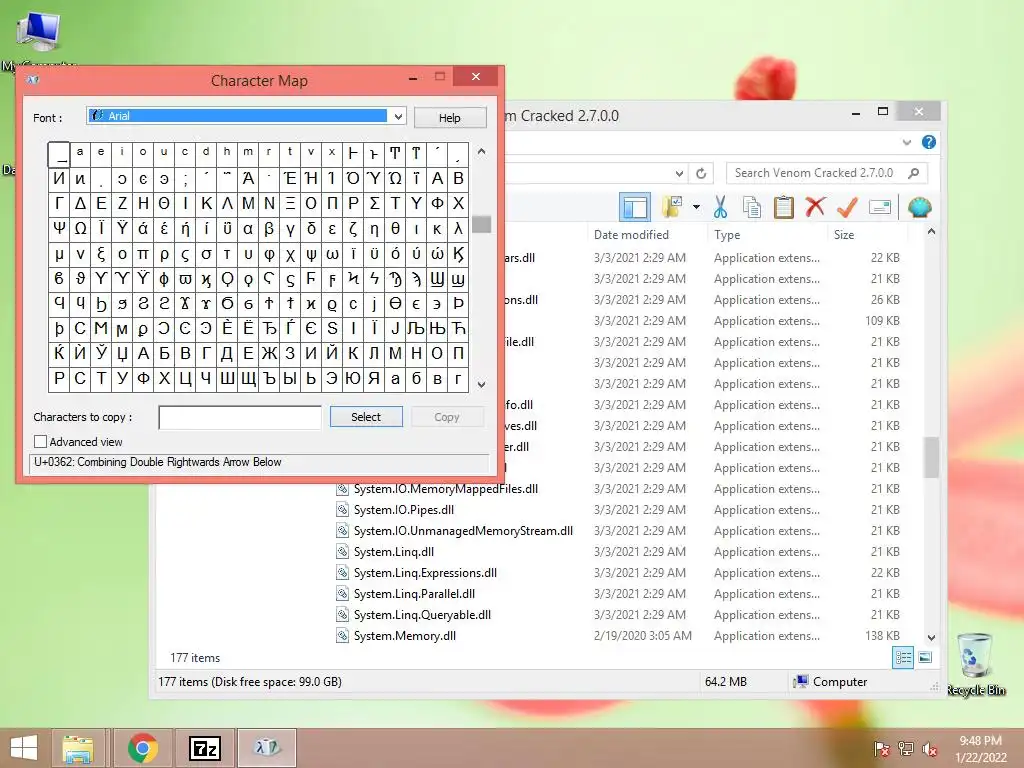Click the red X Delete icon in Explorer

click(814, 207)
